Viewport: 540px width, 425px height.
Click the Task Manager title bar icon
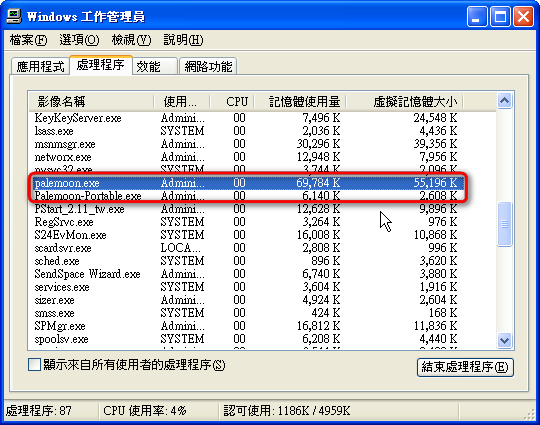point(14,16)
